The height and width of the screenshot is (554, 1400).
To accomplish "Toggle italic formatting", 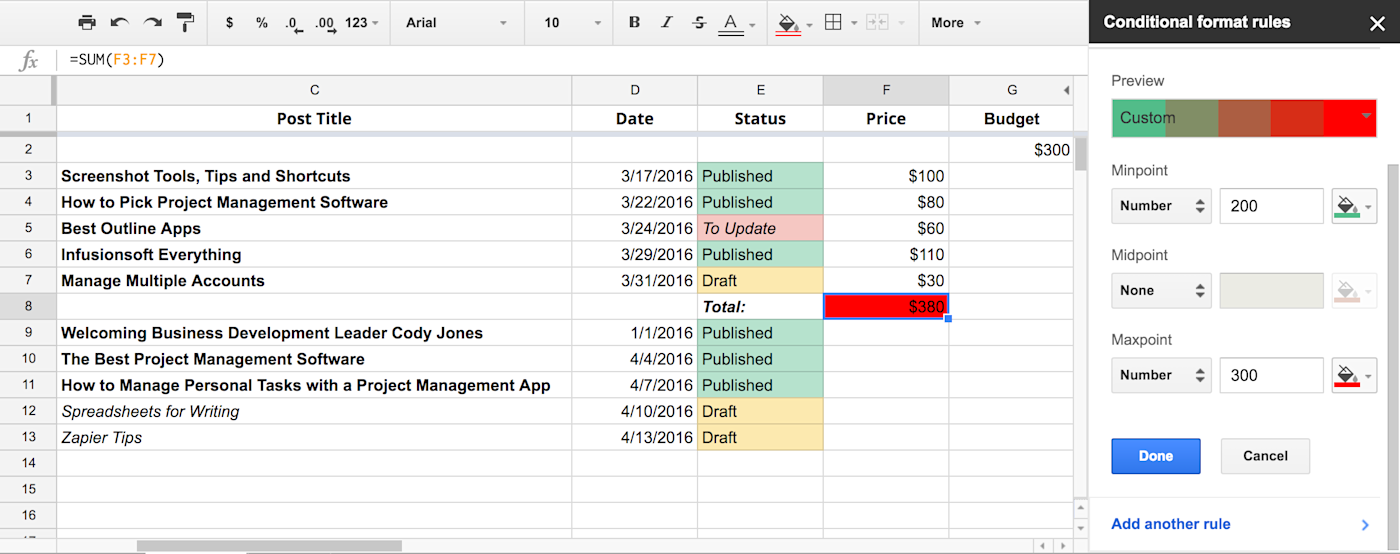I will (x=666, y=22).
